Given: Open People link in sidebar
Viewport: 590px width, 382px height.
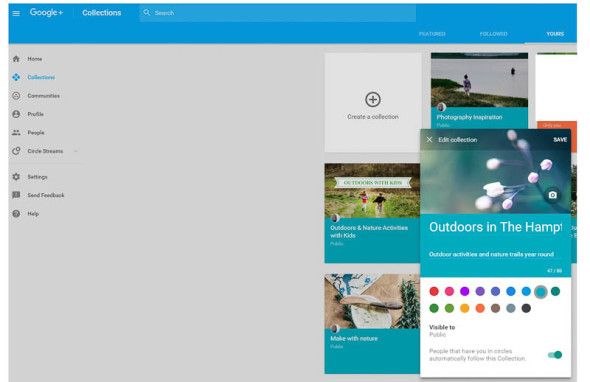Looking at the screenshot, I should click(x=36, y=132).
